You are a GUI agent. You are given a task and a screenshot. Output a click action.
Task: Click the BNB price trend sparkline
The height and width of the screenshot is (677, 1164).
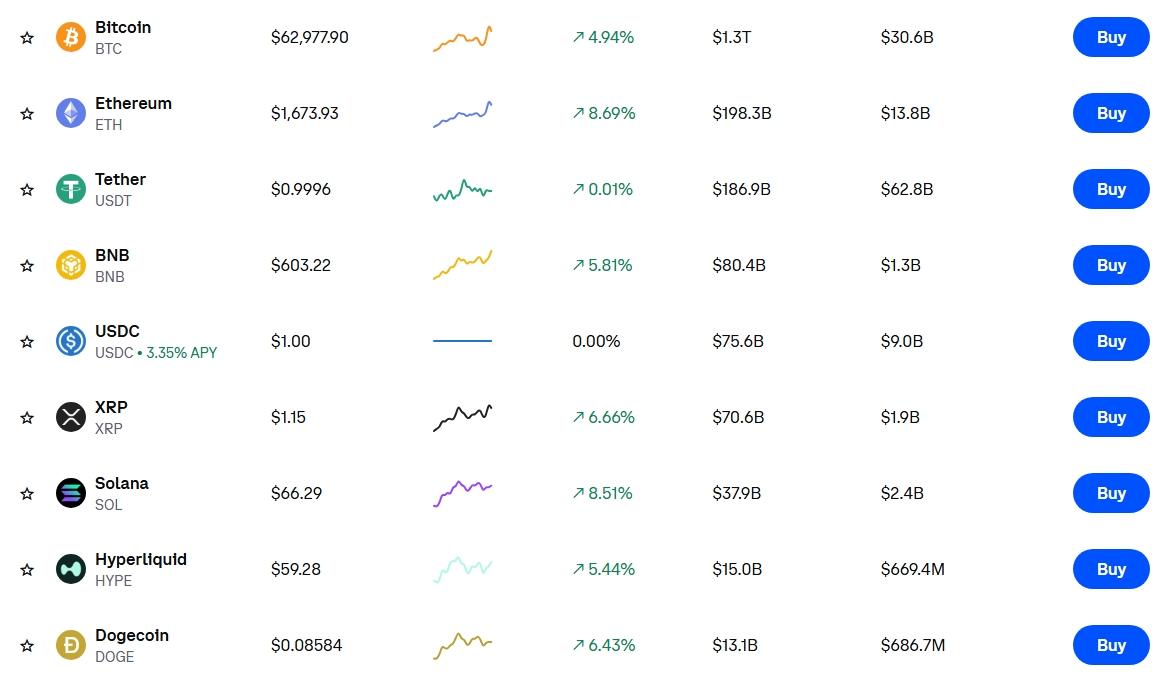point(462,265)
